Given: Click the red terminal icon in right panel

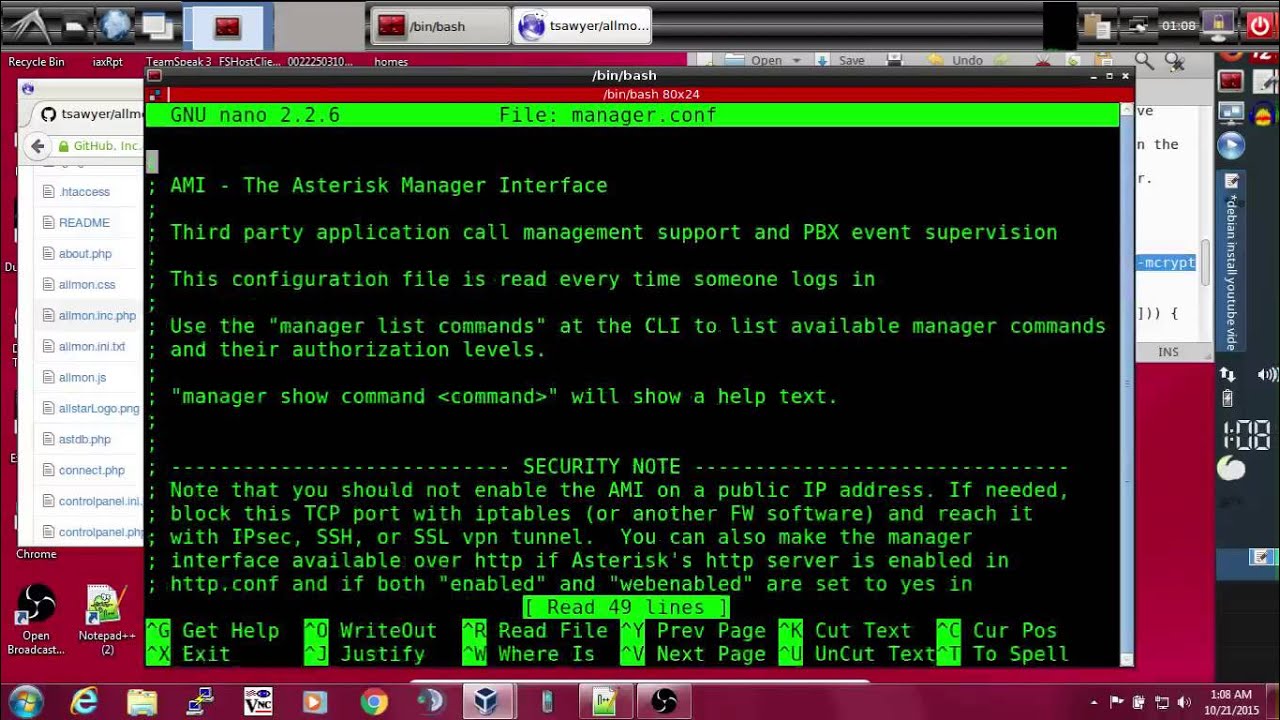Looking at the screenshot, I should coord(1230,81).
